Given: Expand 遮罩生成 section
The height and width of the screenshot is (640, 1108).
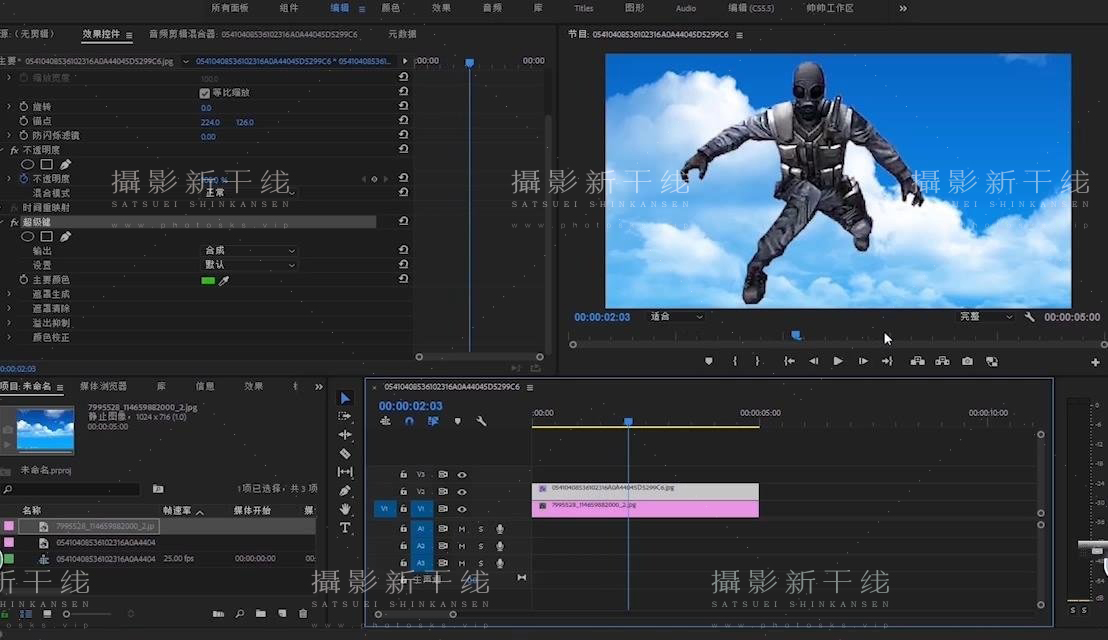Looking at the screenshot, I should (x=9, y=294).
